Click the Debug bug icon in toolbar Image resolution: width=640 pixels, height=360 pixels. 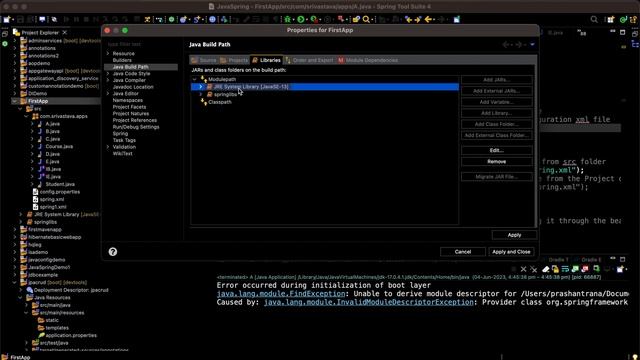click(x=288, y=19)
